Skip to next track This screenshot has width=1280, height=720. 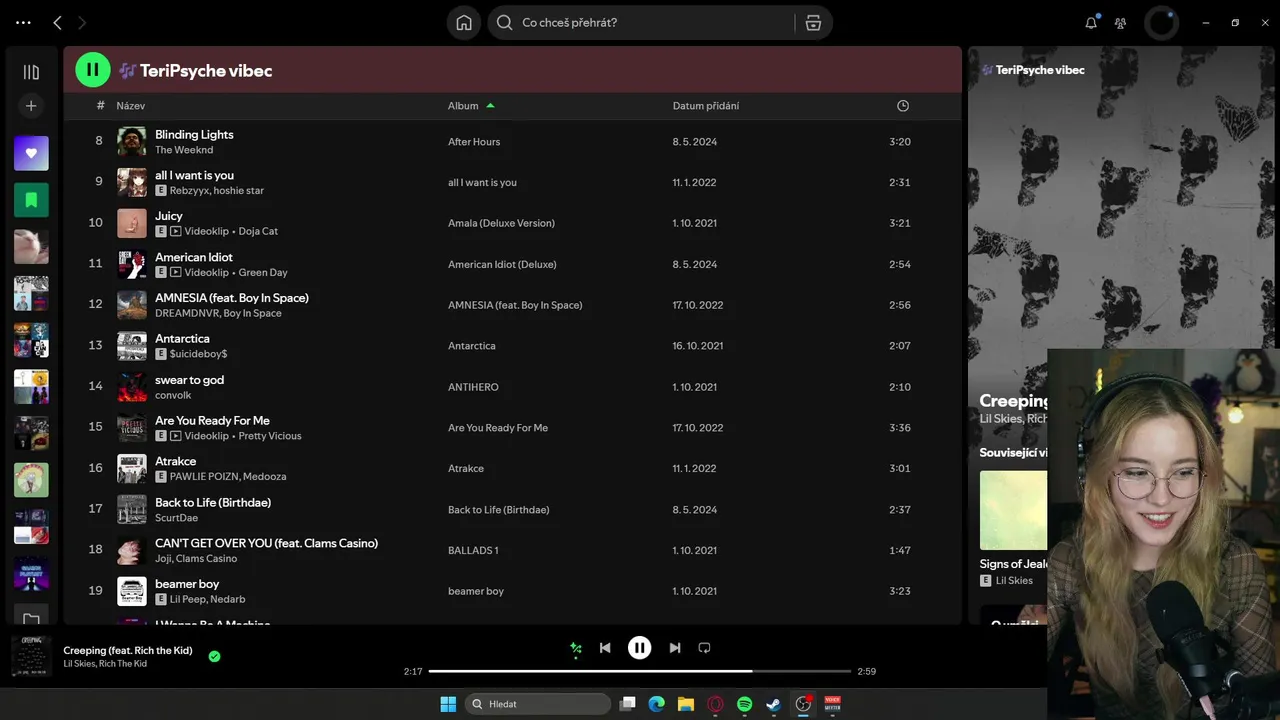coord(675,648)
